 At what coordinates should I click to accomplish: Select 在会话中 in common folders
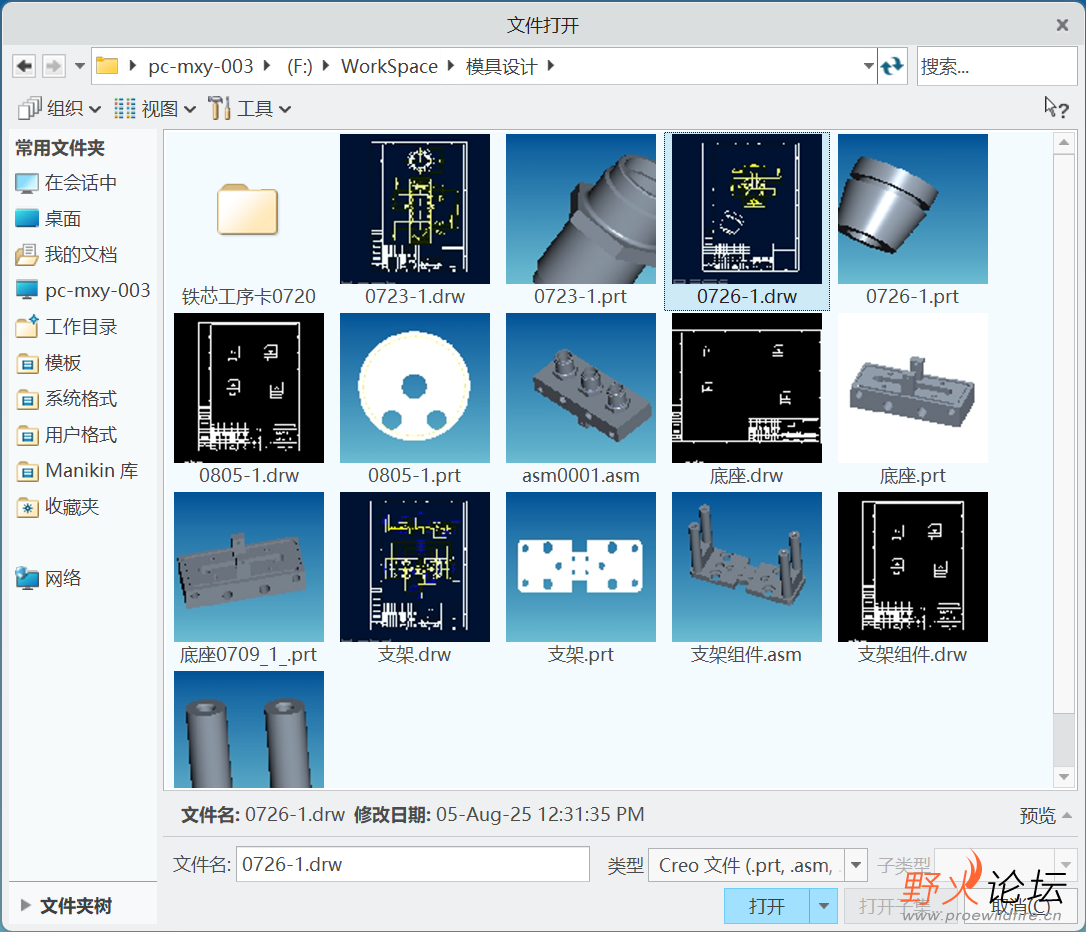[x=66, y=183]
